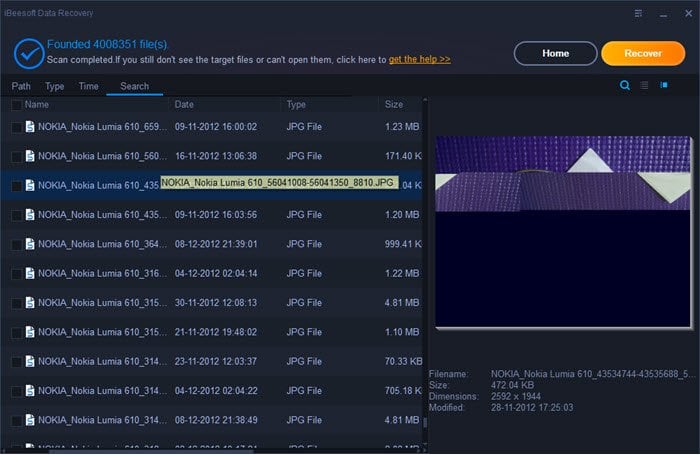The width and height of the screenshot is (700, 455).
Task: Click file icon of 70.33 KB JPG
Action: point(30,361)
